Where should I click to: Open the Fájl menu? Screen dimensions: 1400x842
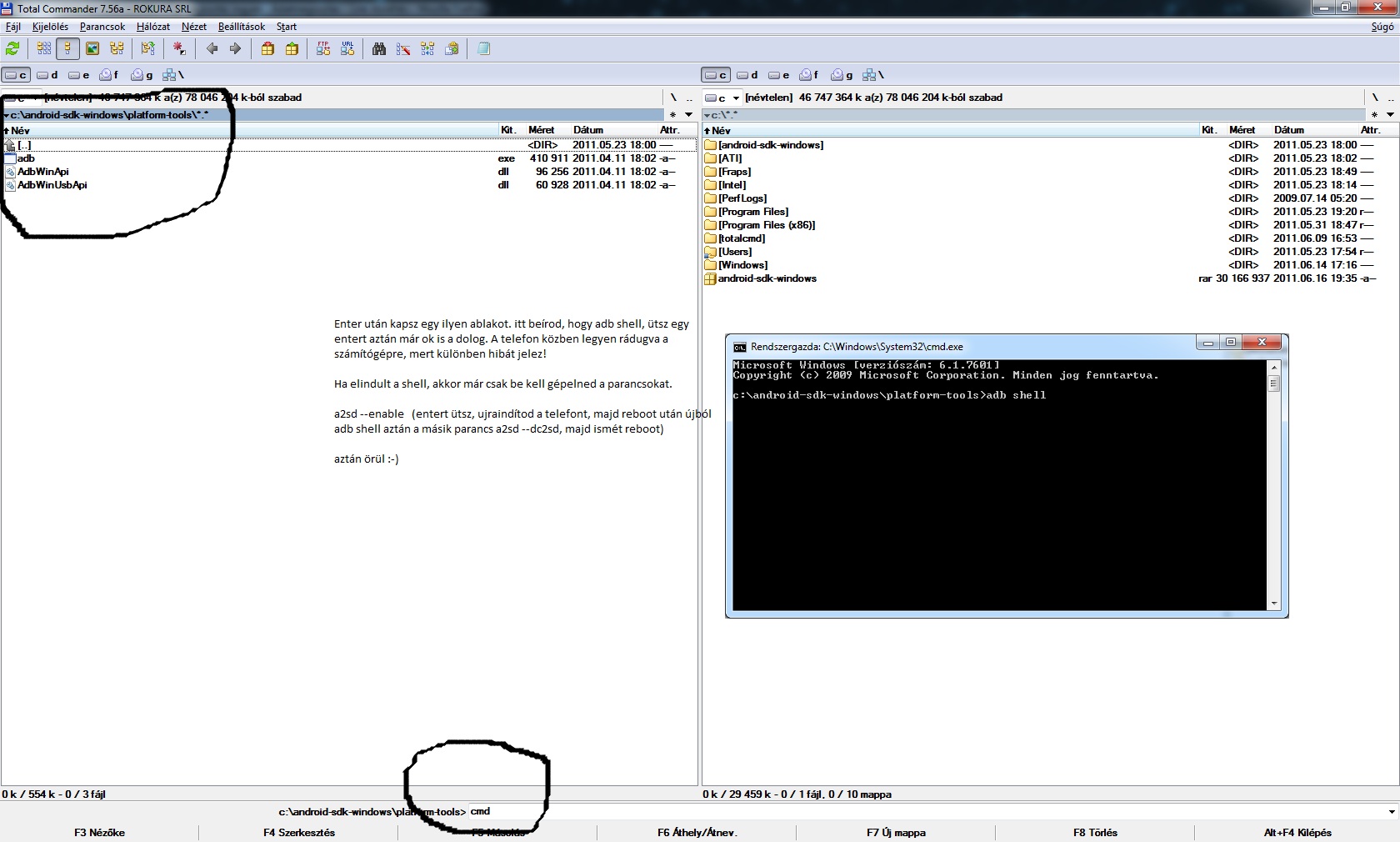click(x=13, y=27)
